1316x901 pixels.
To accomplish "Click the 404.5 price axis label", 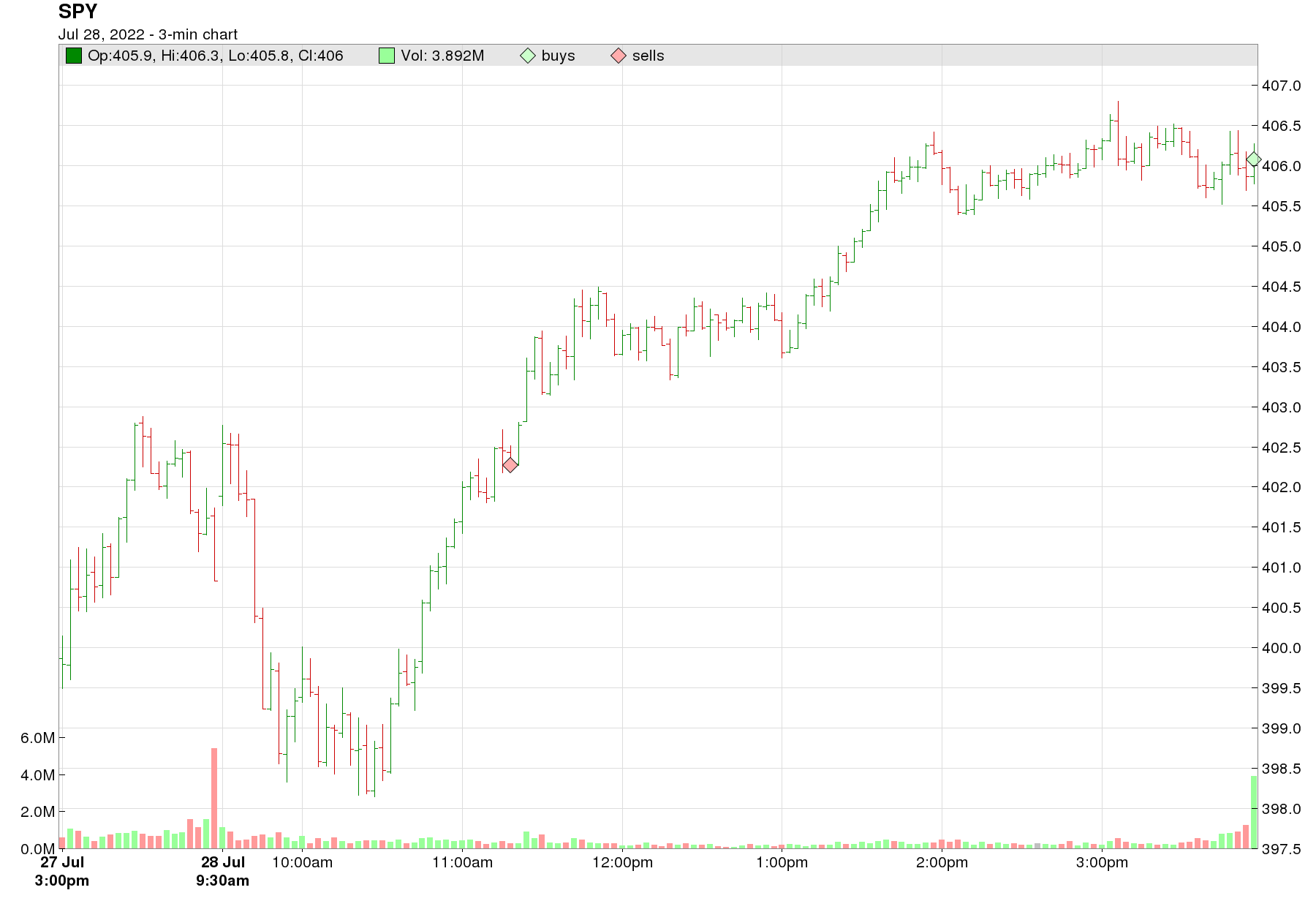I will 1282,287.
